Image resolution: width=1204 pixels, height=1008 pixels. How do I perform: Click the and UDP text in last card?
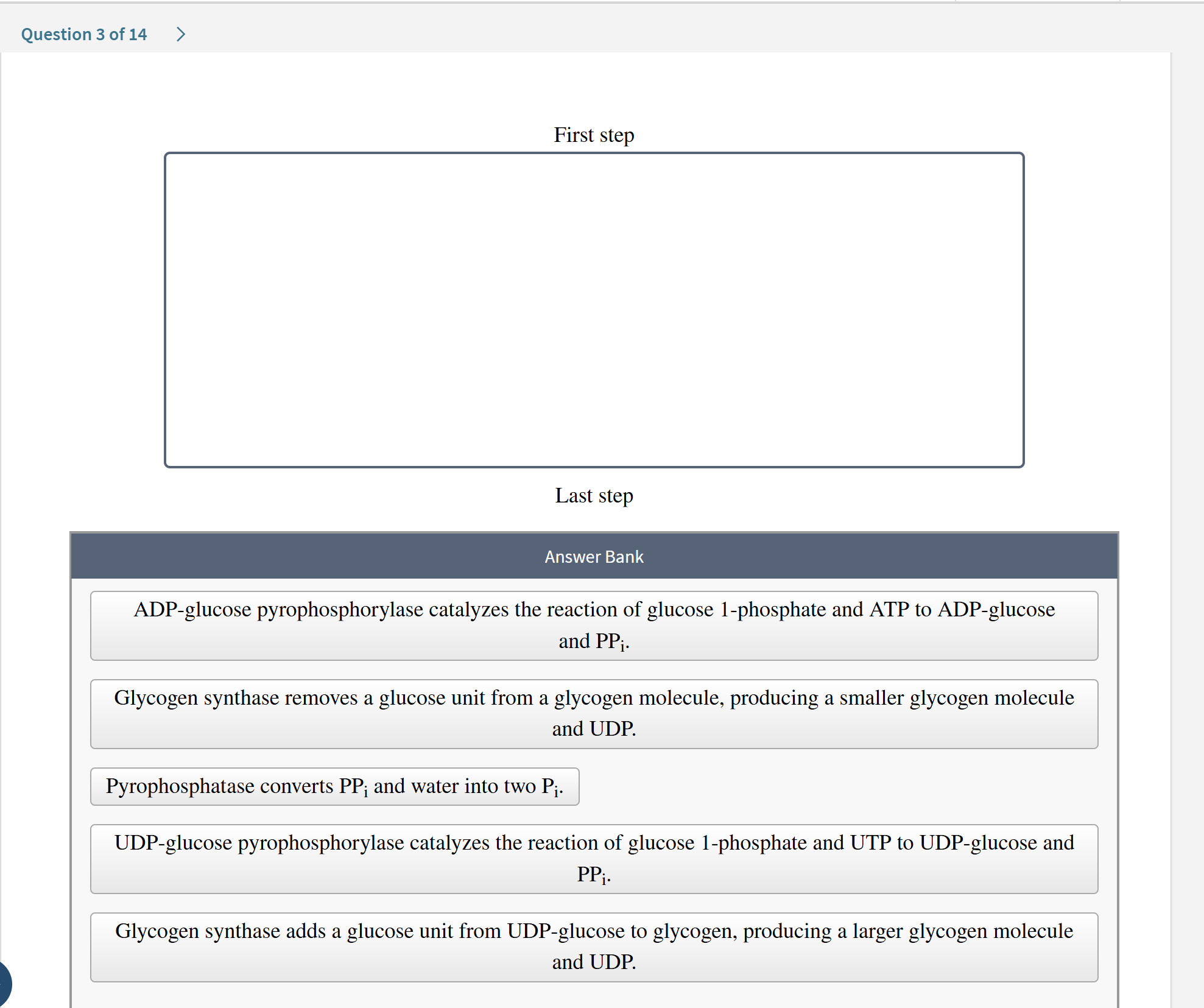click(x=594, y=962)
